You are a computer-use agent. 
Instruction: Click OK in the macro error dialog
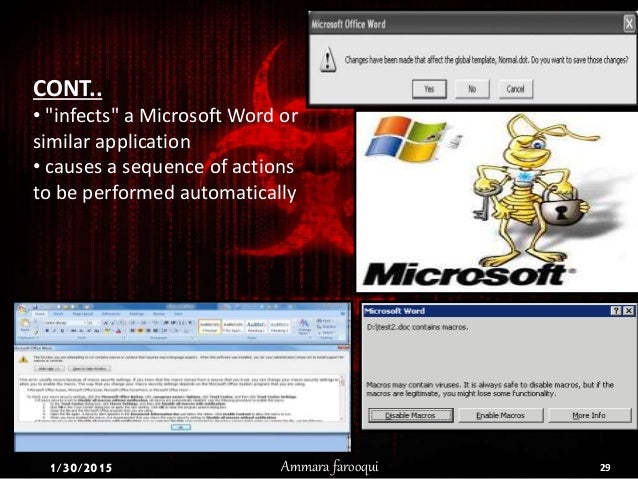tap(181, 427)
